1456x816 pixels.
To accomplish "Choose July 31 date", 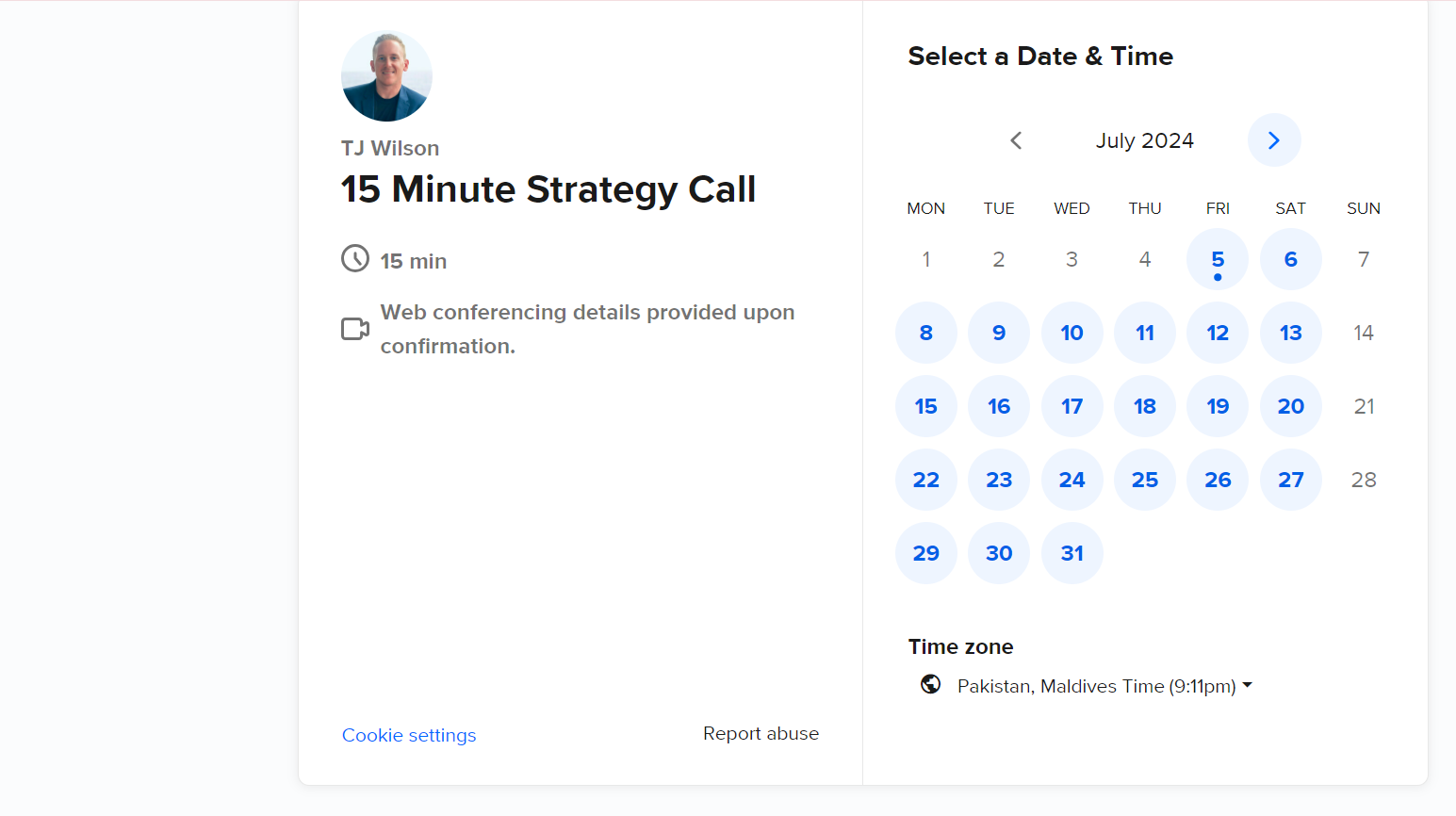I will (1072, 553).
